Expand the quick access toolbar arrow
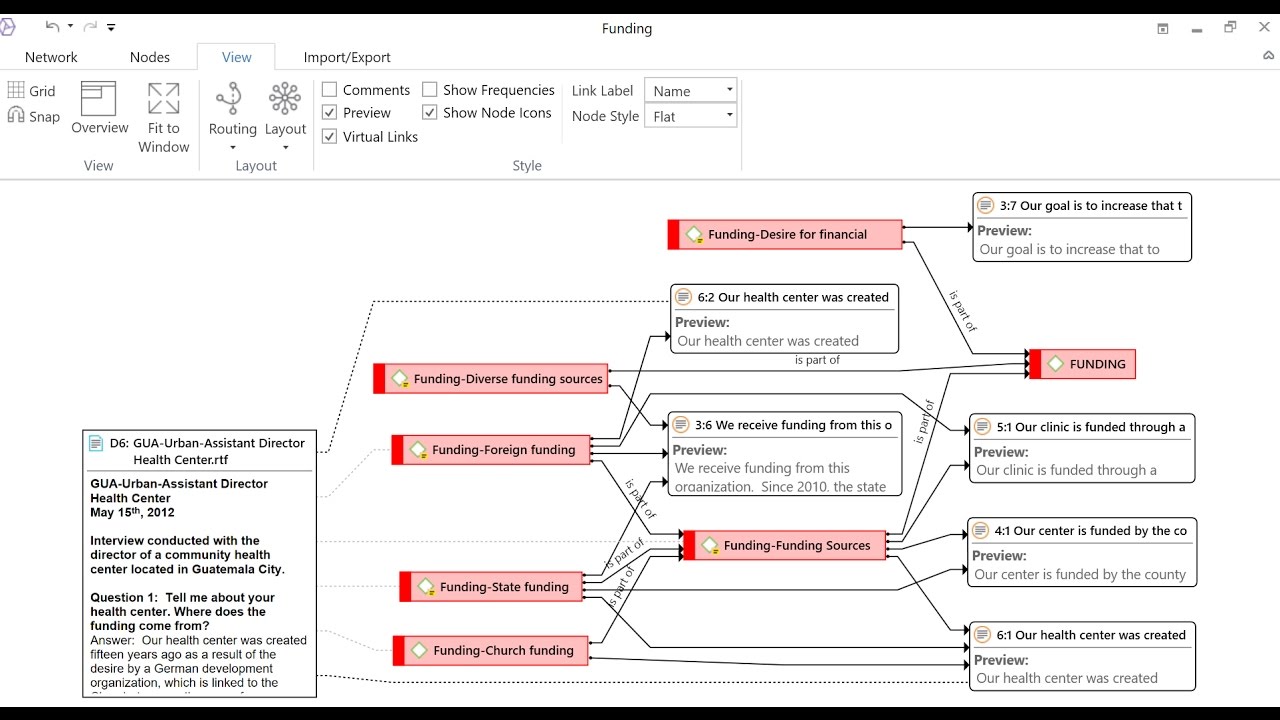This screenshot has width=1280, height=720. 111,28
